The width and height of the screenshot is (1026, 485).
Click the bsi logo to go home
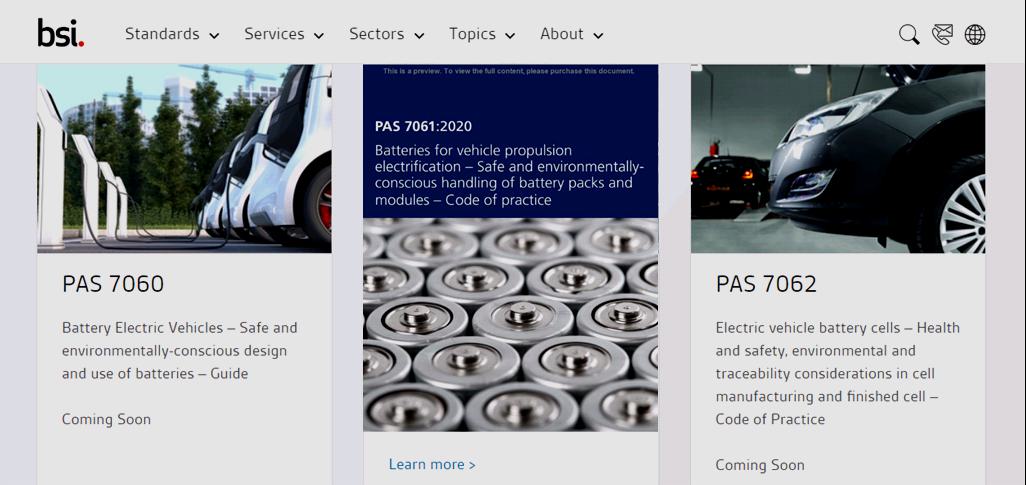pos(60,33)
